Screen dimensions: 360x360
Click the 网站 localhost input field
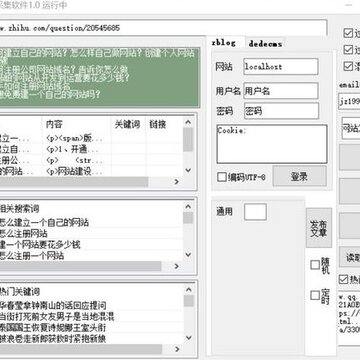[x=281, y=67]
